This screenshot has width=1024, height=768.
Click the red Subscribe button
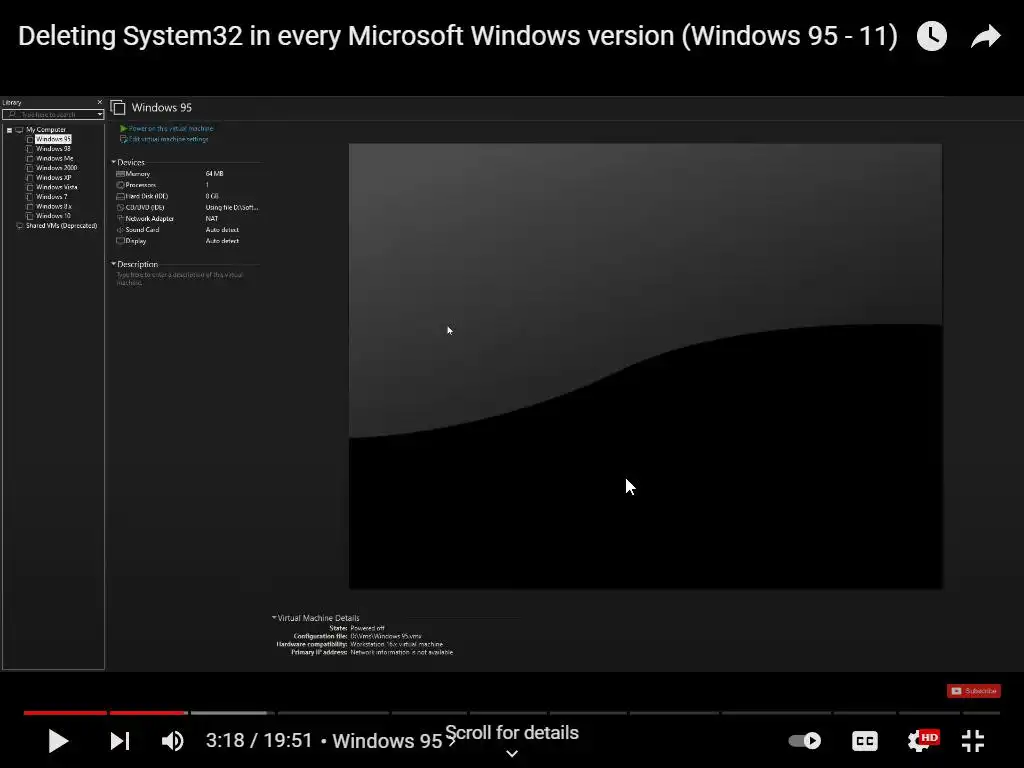tap(974, 691)
